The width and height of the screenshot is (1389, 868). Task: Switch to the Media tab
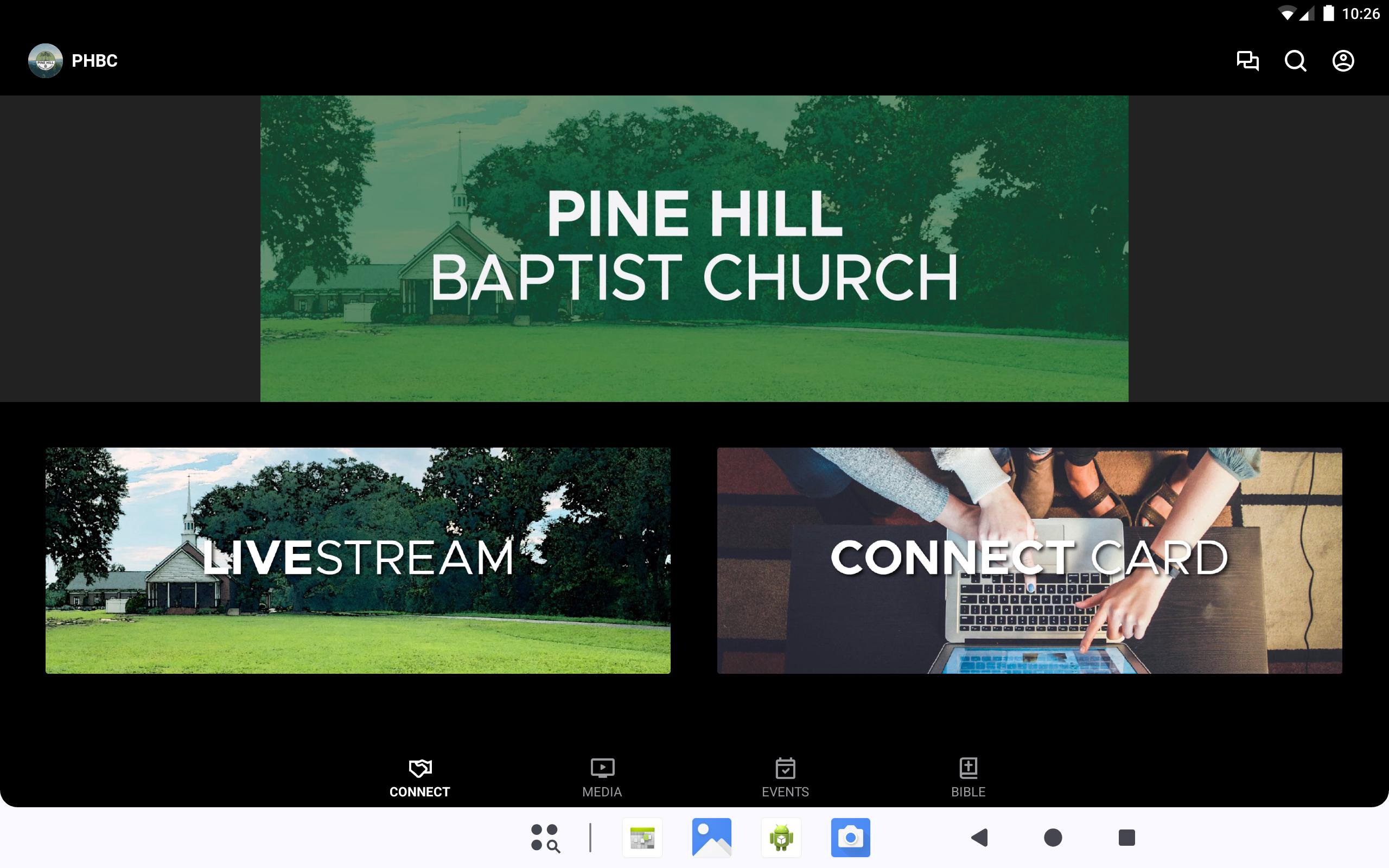click(602, 777)
